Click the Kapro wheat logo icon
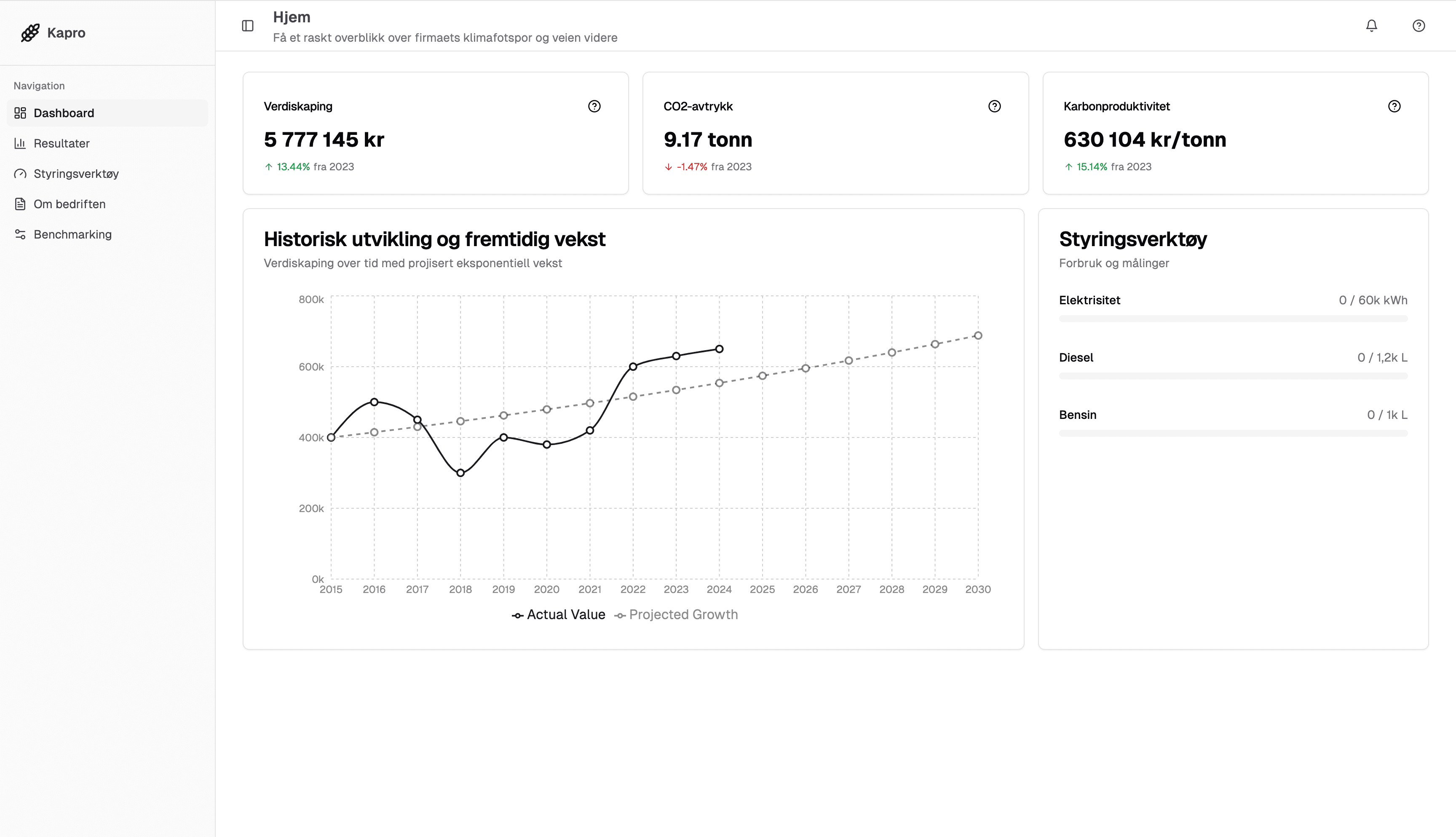 (x=30, y=33)
